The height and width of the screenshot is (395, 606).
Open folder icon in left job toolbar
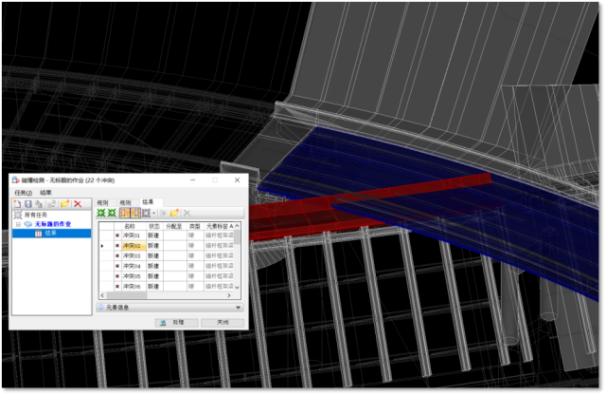(x=65, y=204)
